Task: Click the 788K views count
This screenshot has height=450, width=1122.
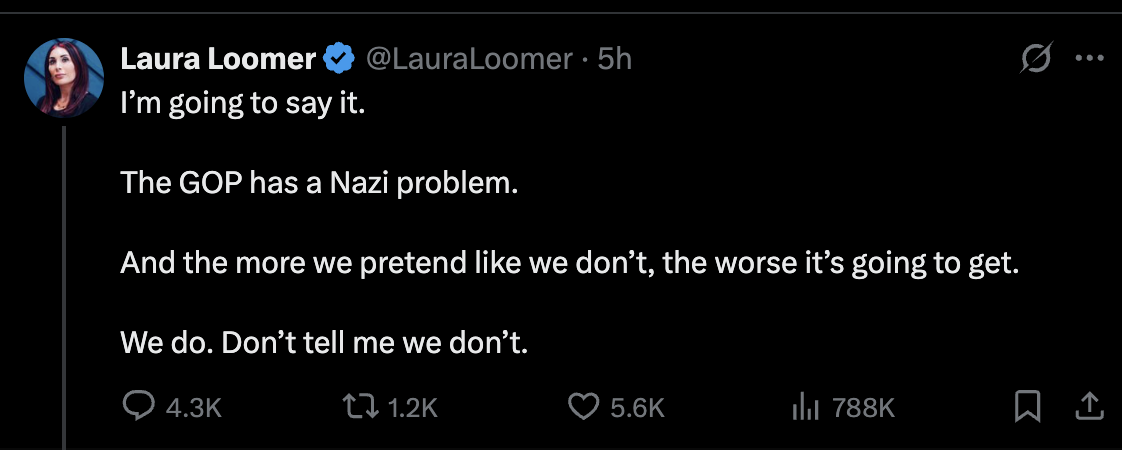Action: coord(862,407)
